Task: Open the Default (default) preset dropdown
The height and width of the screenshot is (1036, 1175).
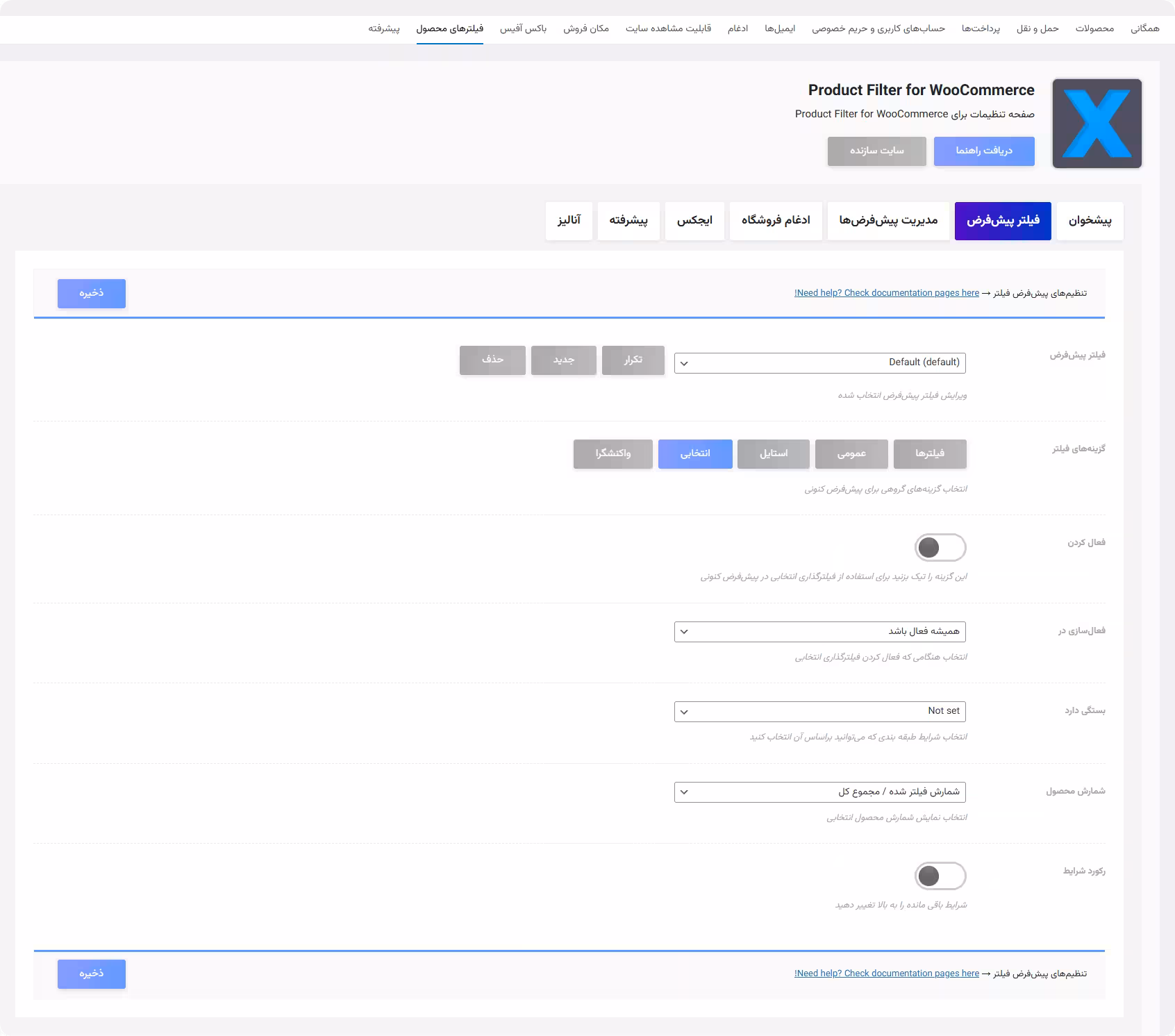Action: click(820, 362)
